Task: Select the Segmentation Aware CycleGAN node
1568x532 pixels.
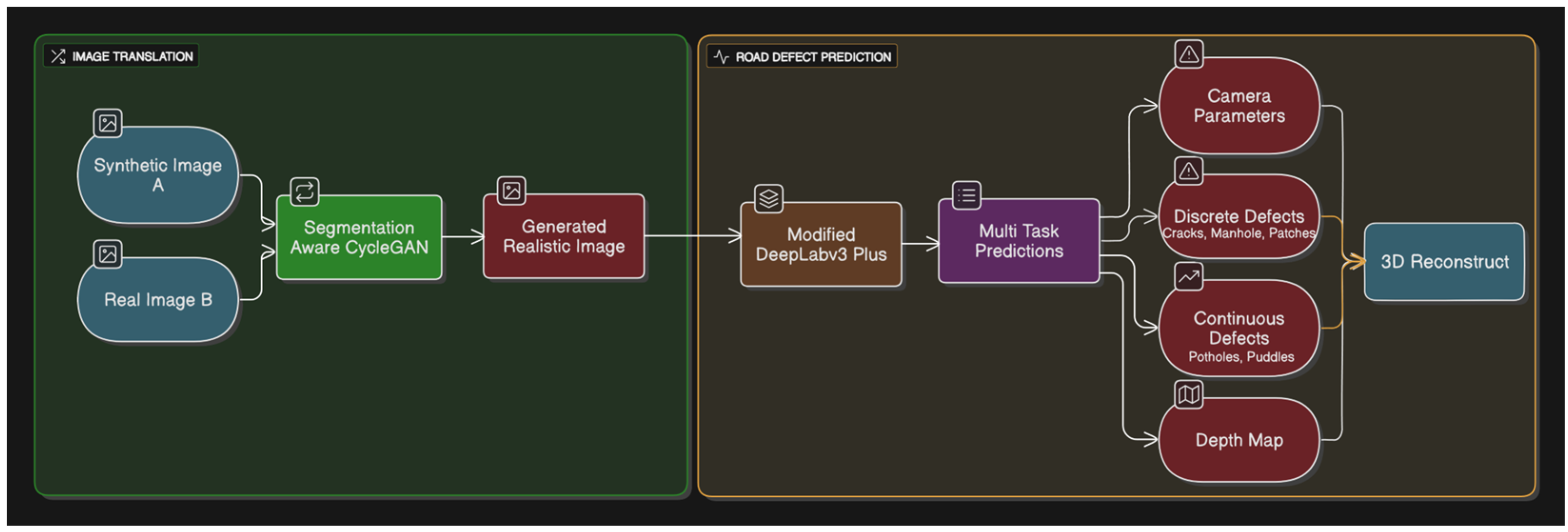Action: [x=359, y=237]
